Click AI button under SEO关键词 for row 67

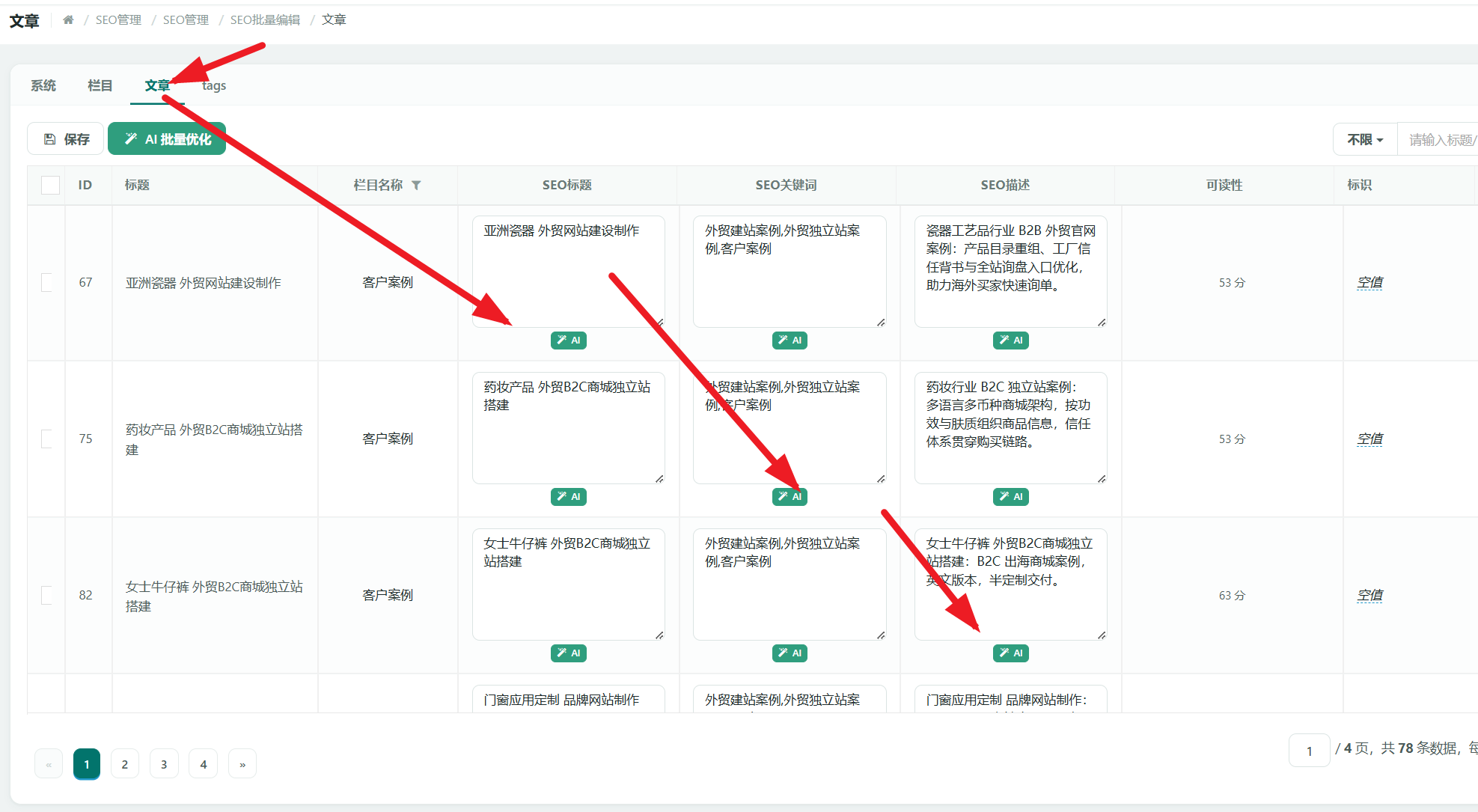pos(790,341)
